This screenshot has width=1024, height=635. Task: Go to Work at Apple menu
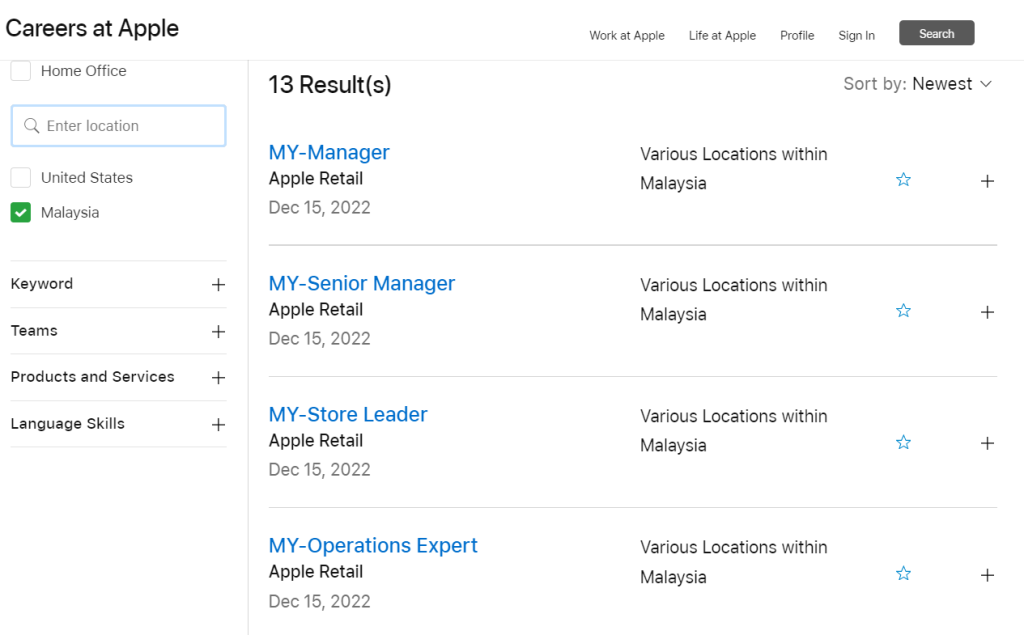[626, 35]
